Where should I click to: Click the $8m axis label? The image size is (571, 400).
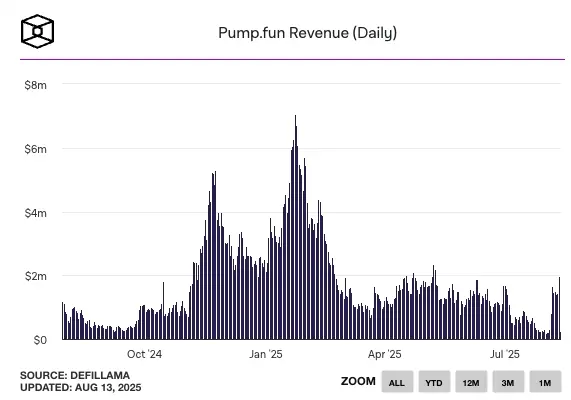(x=35, y=85)
